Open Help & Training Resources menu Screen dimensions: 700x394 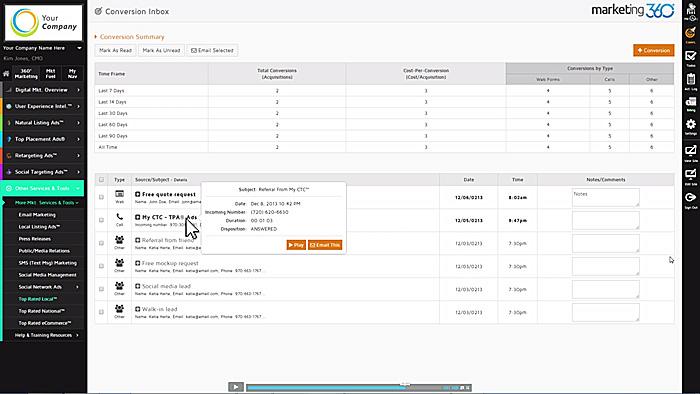(43, 335)
